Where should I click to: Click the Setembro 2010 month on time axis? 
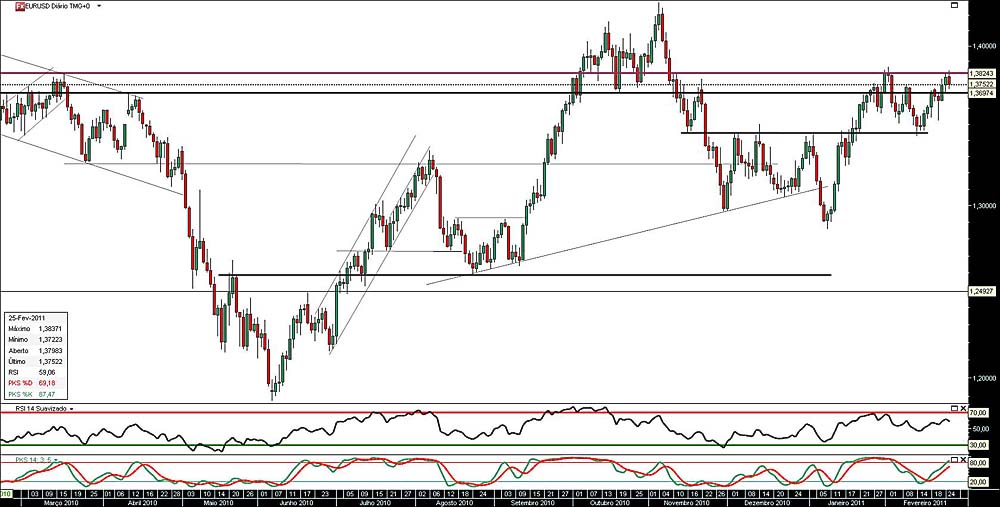[533, 503]
